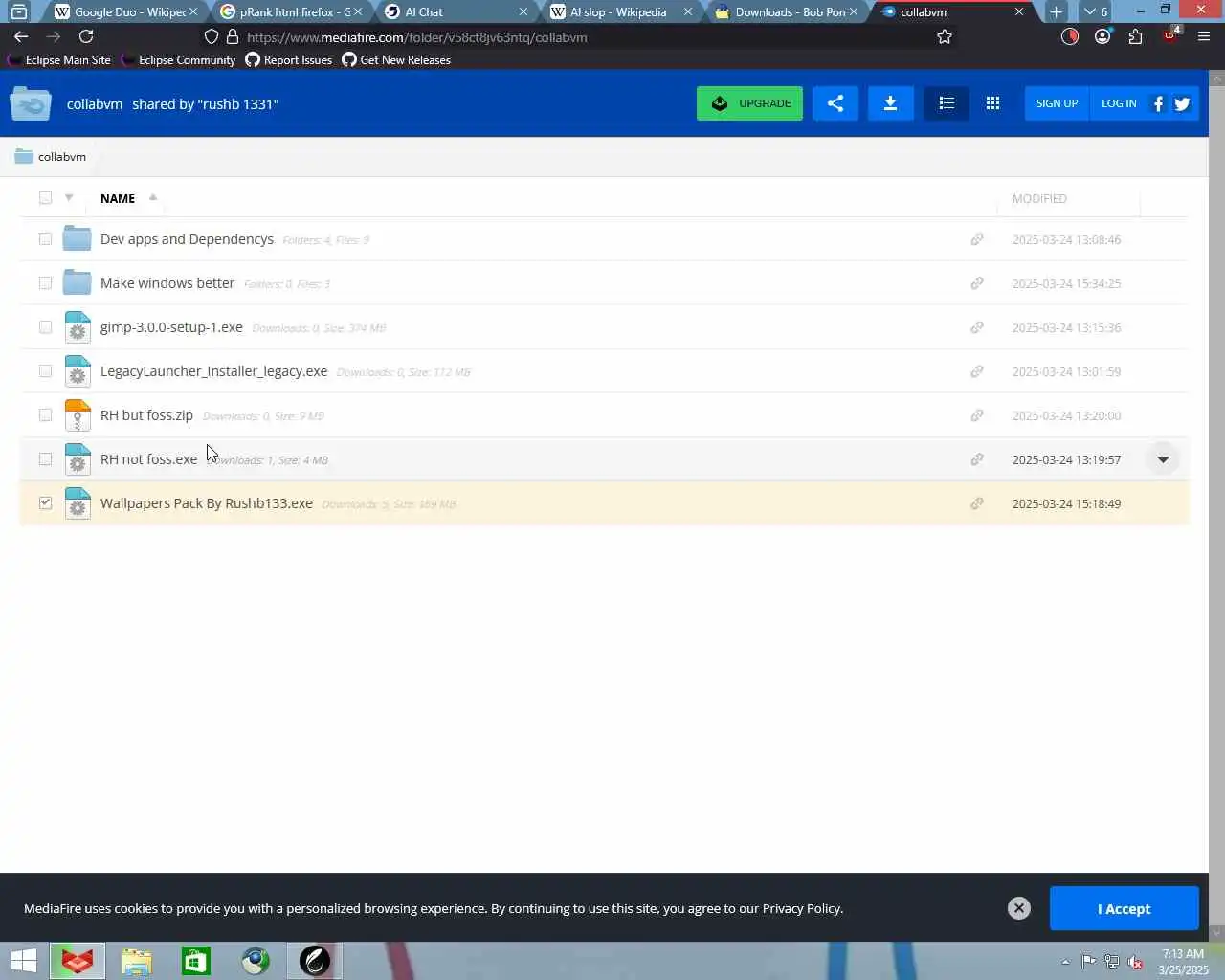Click the Dev apps and Dependencys folder icon
Image resolution: width=1225 pixels, height=980 pixels.
pos(77,238)
